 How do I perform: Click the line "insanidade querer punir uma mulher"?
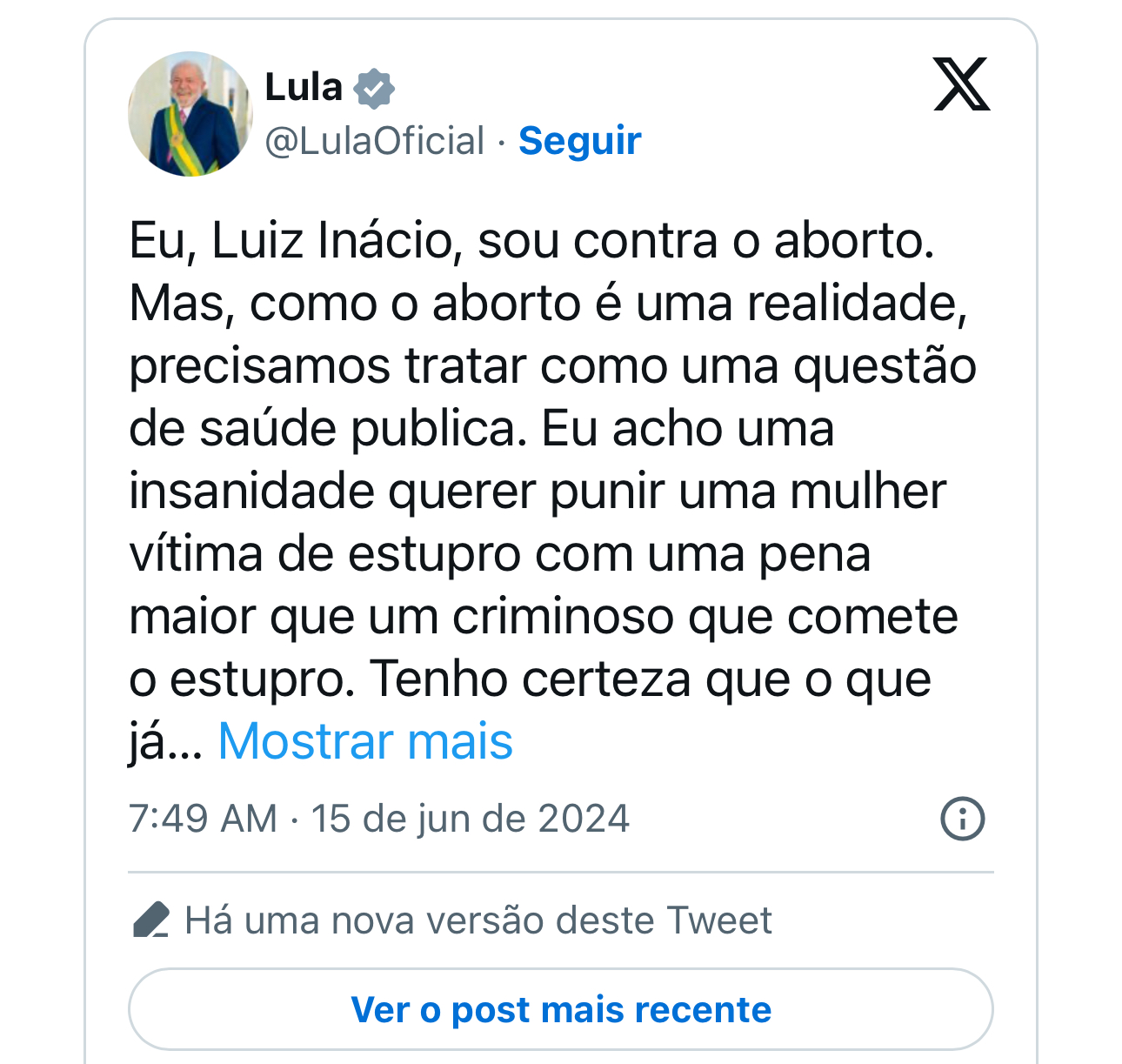[x=537, y=492]
